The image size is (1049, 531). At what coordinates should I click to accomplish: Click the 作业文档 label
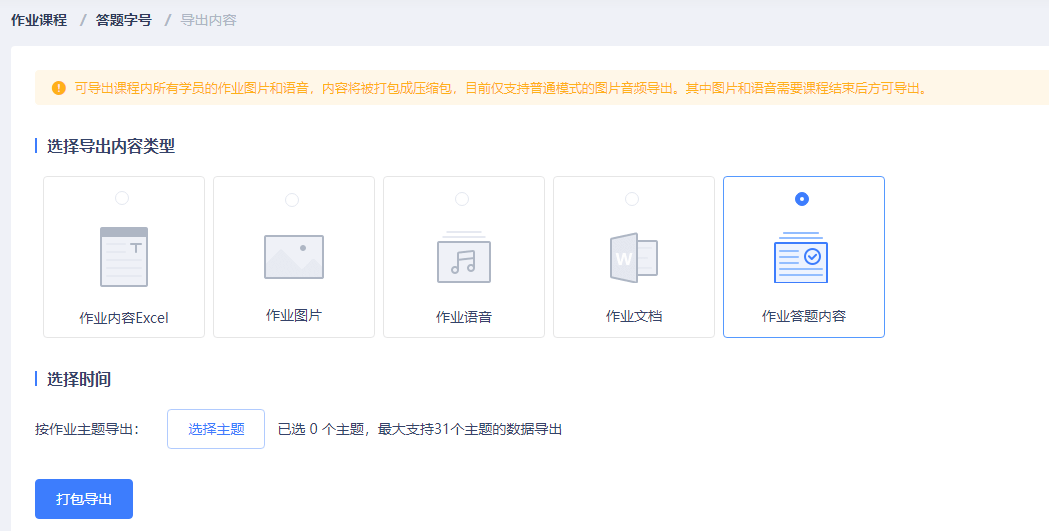coord(634,316)
